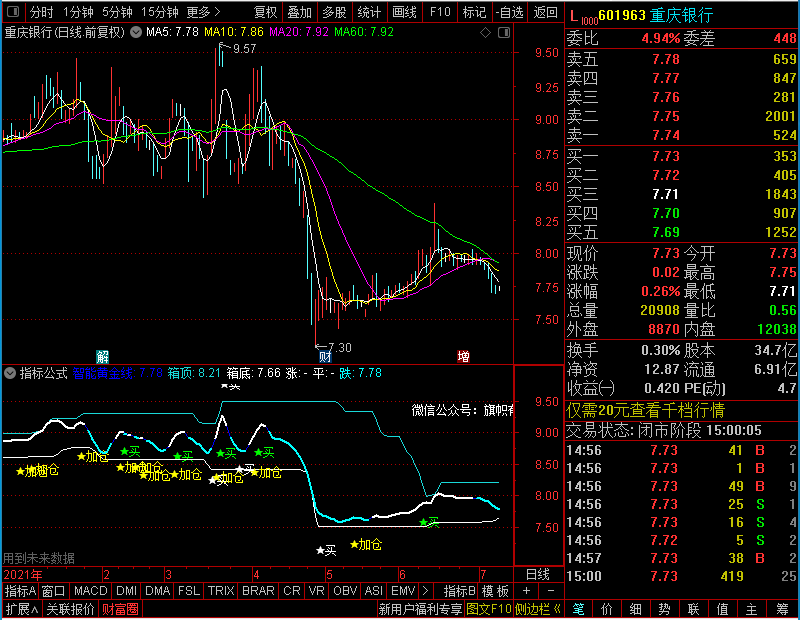Click the L1000 level indicator icon
The width and height of the screenshot is (800, 620).
(x=583, y=17)
